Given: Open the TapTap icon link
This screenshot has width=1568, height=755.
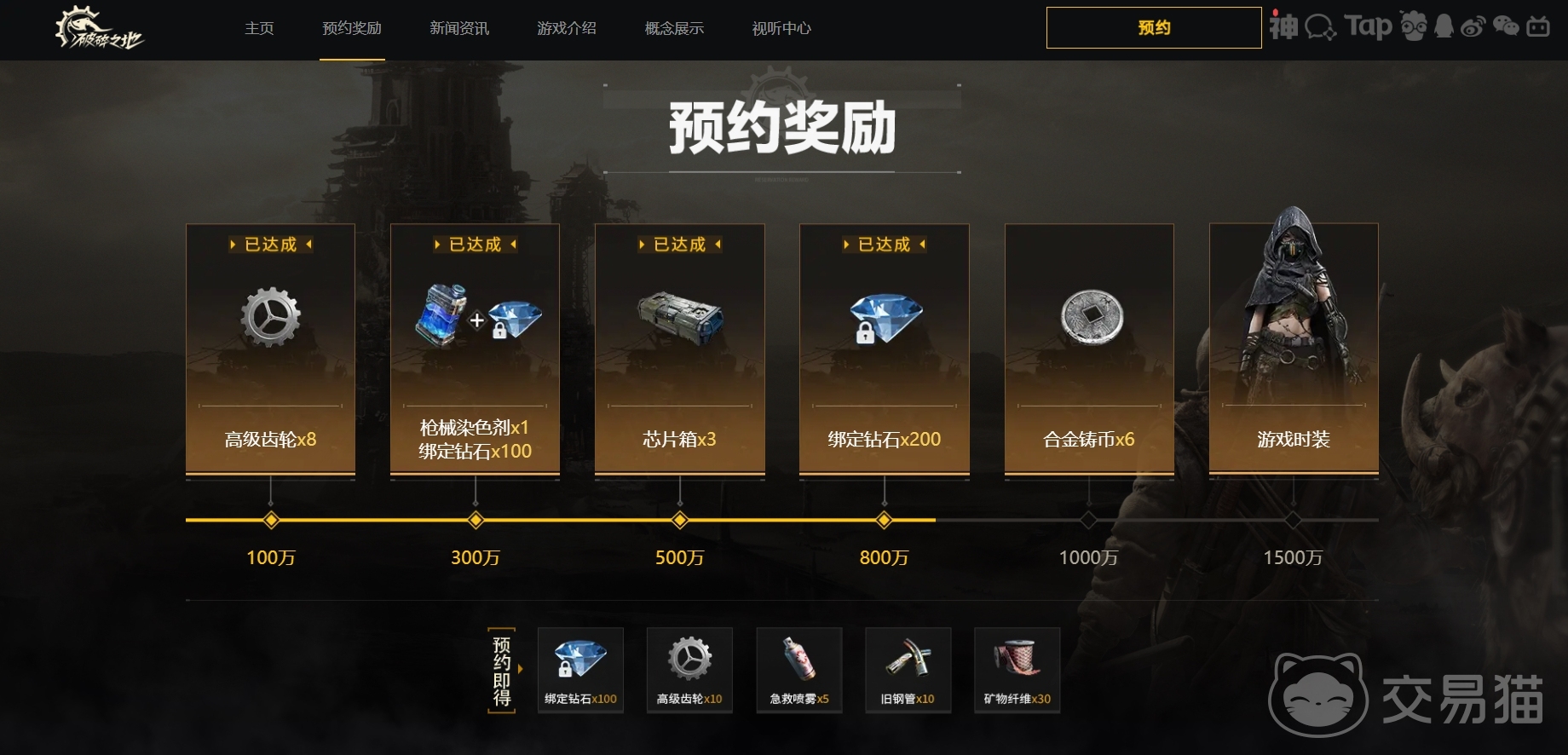Looking at the screenshot, I should coord(1368,27).
